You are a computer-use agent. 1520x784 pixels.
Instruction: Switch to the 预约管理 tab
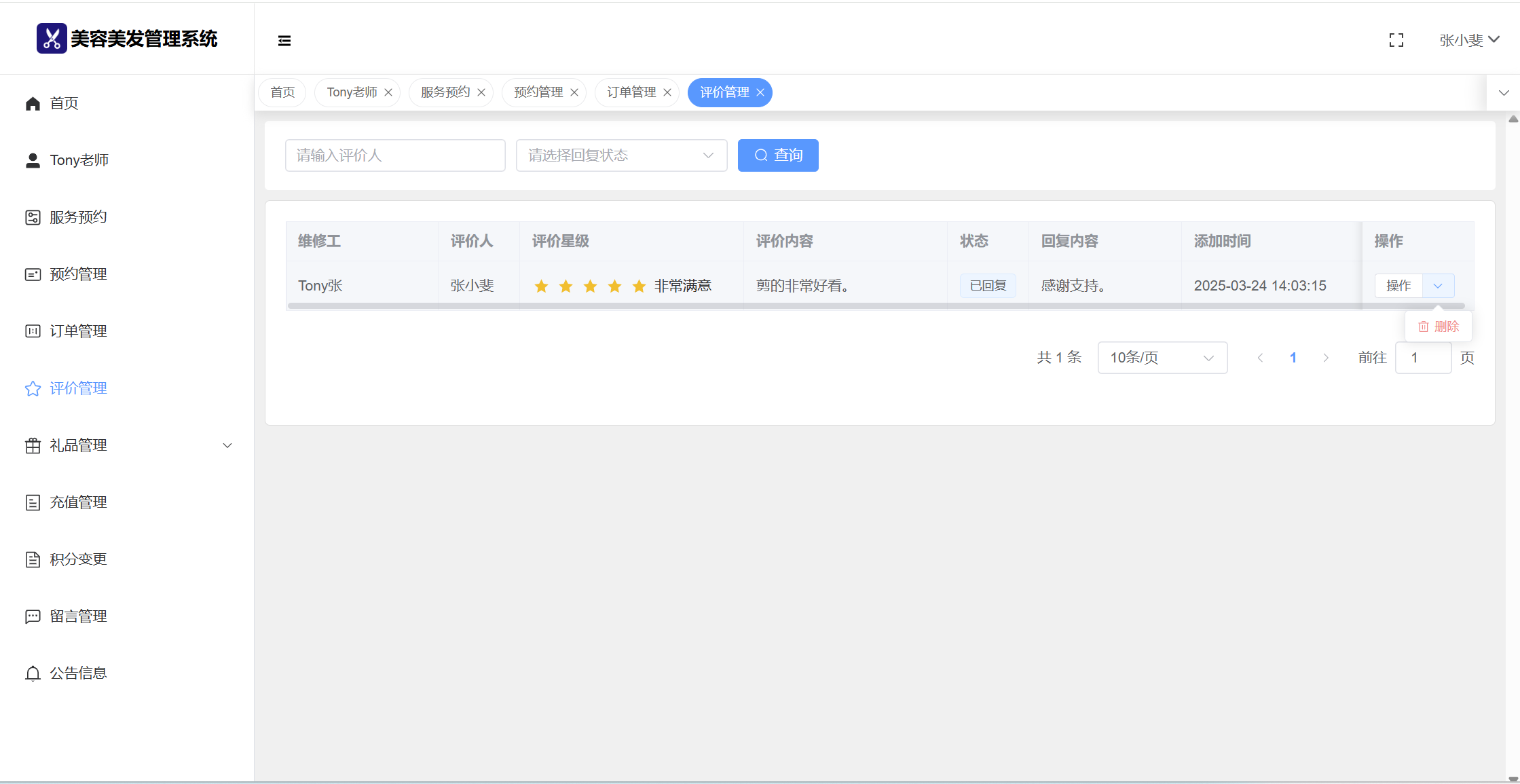coord(538,92)
